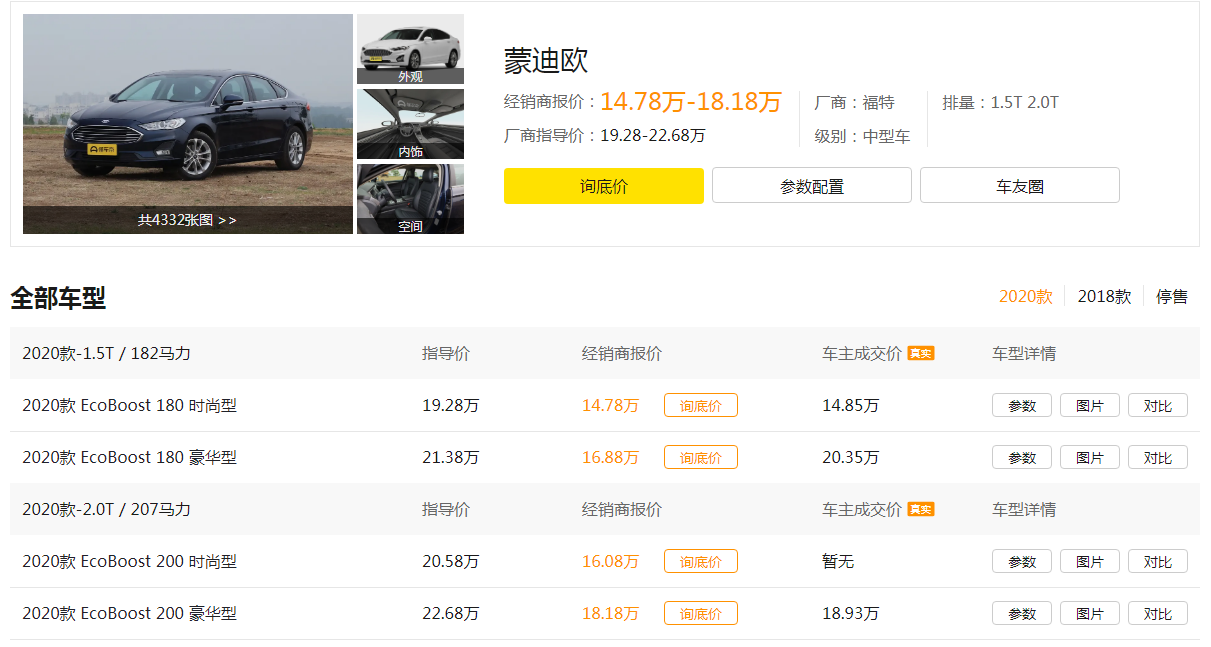This screenshot has width=1211, height=647.
Task: Switch to the 2018款 tab
Action: [1104, 297]
